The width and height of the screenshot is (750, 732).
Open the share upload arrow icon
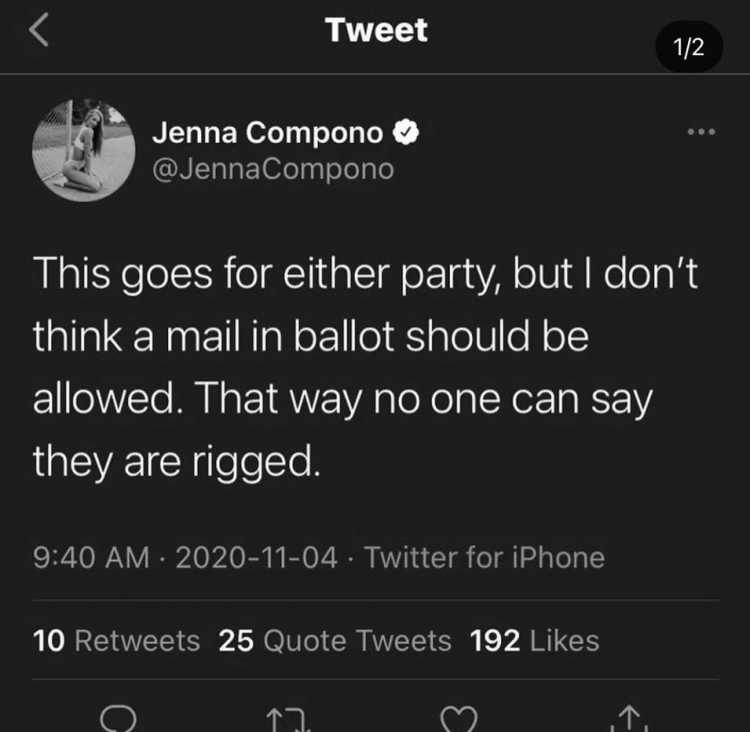[629, 718]
